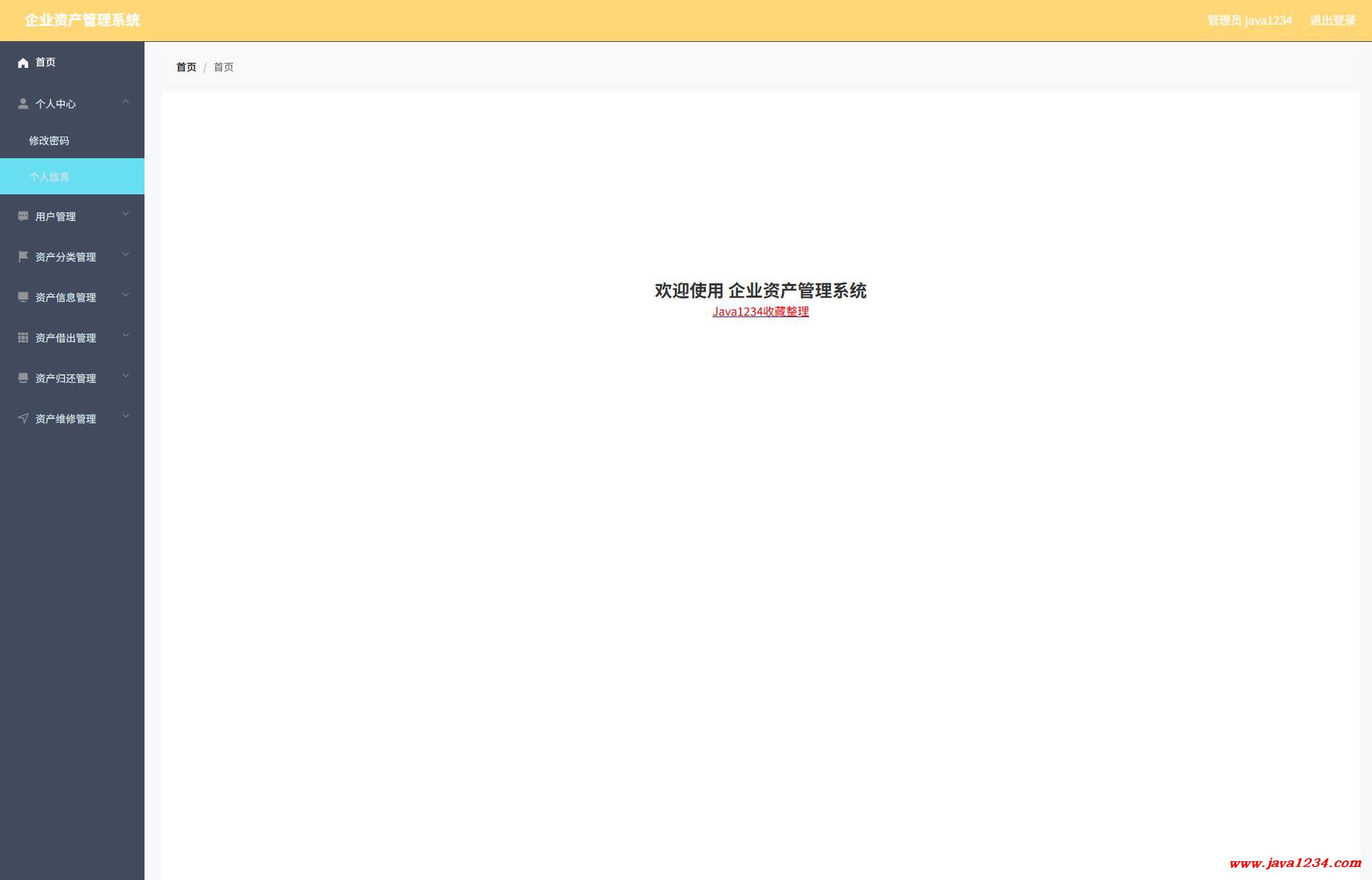
Task: Click 退出登录 to log out
Action: click(x=1332, y=20)
